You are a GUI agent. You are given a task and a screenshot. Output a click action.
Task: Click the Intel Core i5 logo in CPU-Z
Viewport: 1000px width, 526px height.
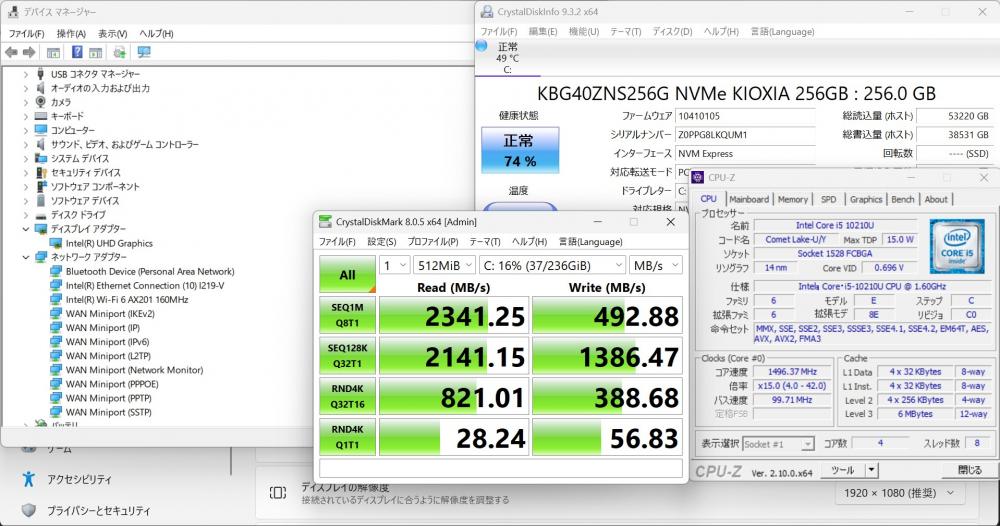click(x=957, y=245)
